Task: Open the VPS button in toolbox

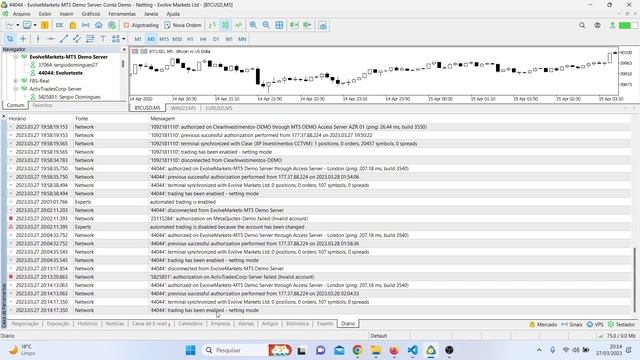Action: (595, 324)
